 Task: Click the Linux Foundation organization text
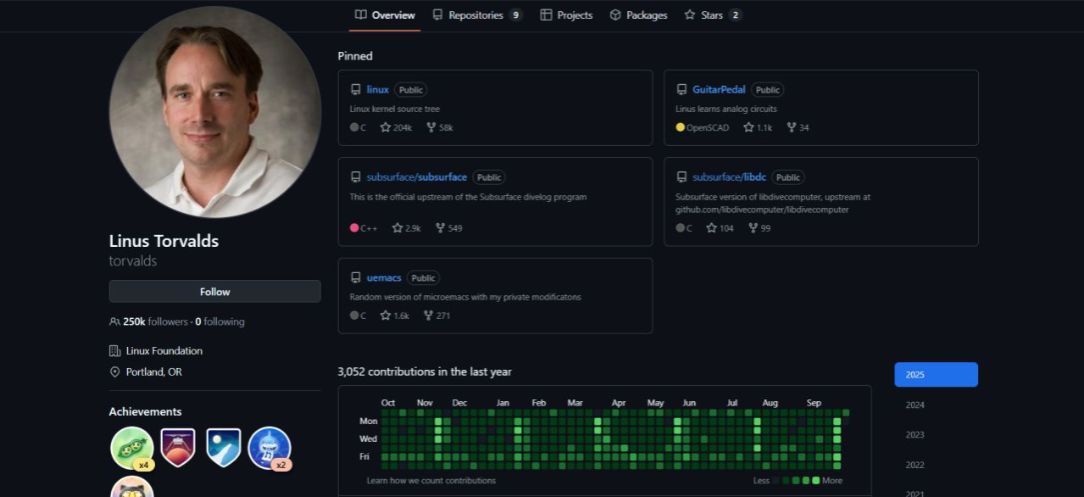165,351
